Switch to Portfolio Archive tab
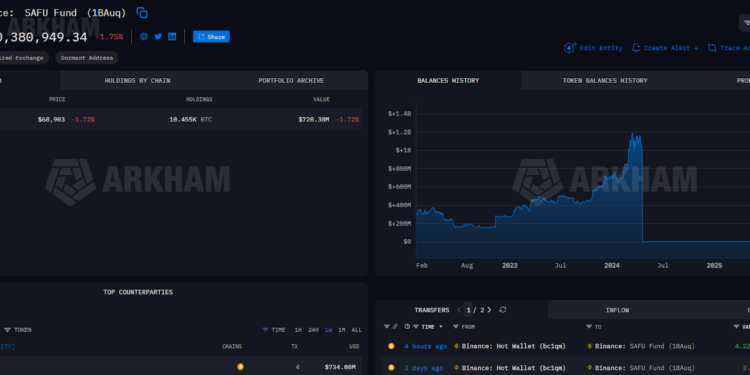The height and width of the screenshot is (375, 750). click(x=291, y=80)
